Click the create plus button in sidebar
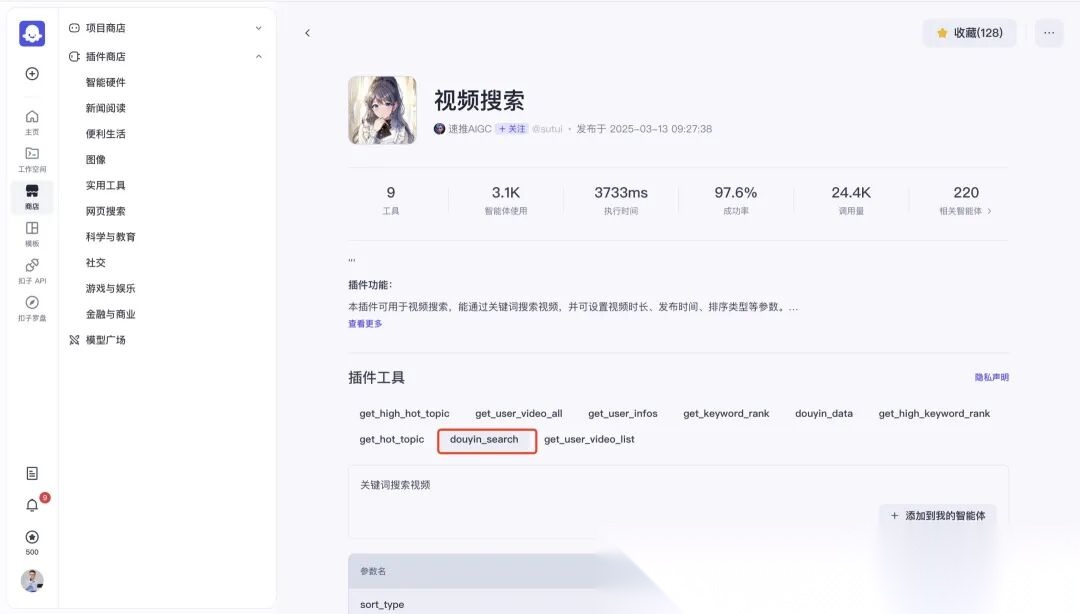1080x614 pixels. click(31, 74)
